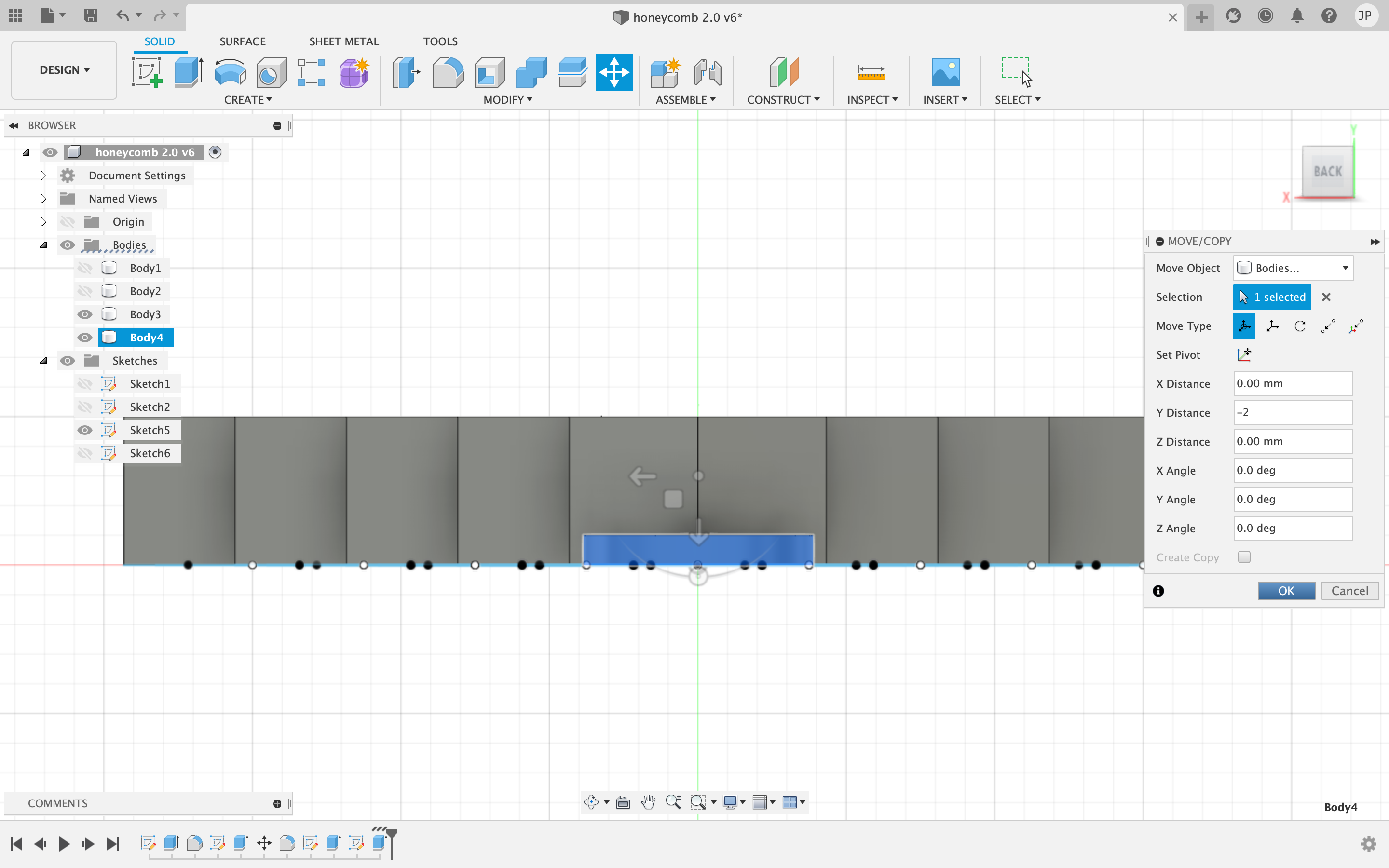This screenshot has height=868, width=1389.
Task: Select the New Component icon
Action: [x=665, y=72]
